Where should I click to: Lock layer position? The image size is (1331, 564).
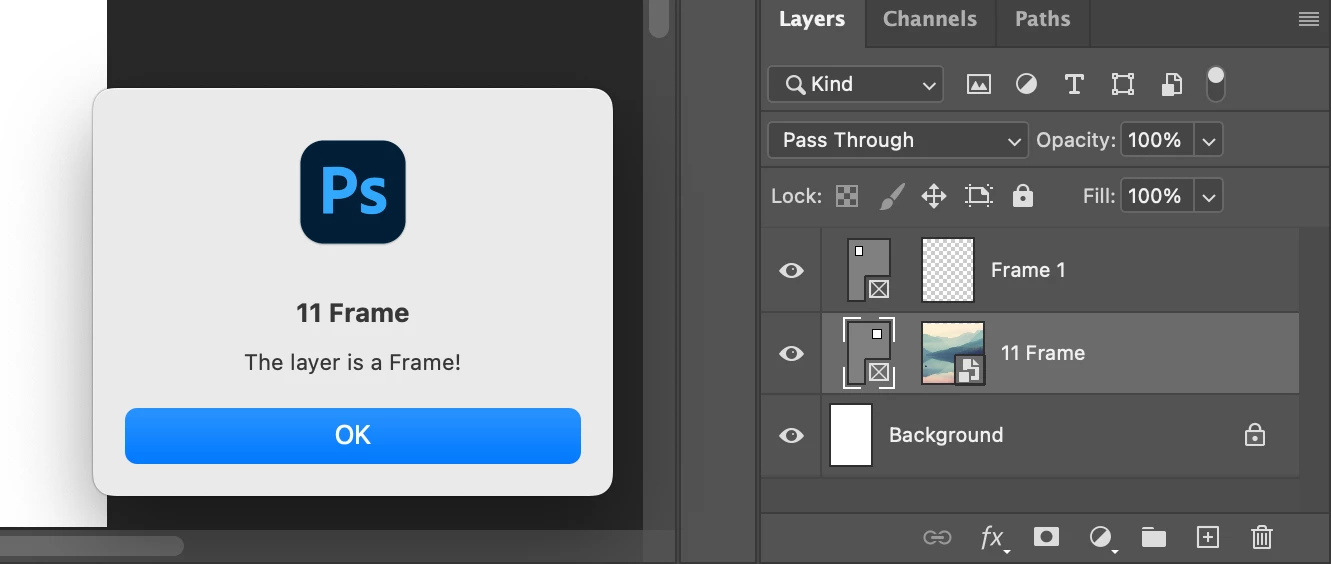pos(934,196)
